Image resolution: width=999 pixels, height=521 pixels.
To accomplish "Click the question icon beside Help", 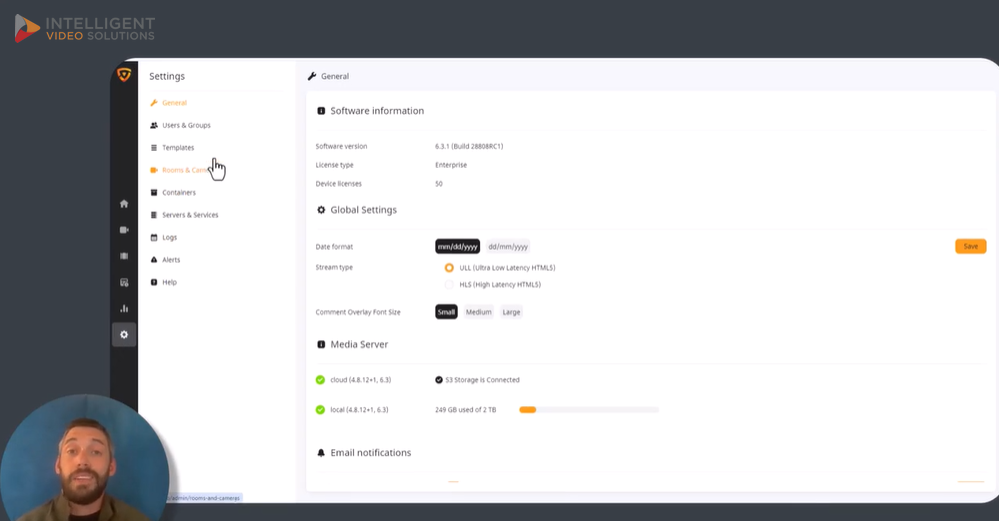I will click(x=154, y=282).
